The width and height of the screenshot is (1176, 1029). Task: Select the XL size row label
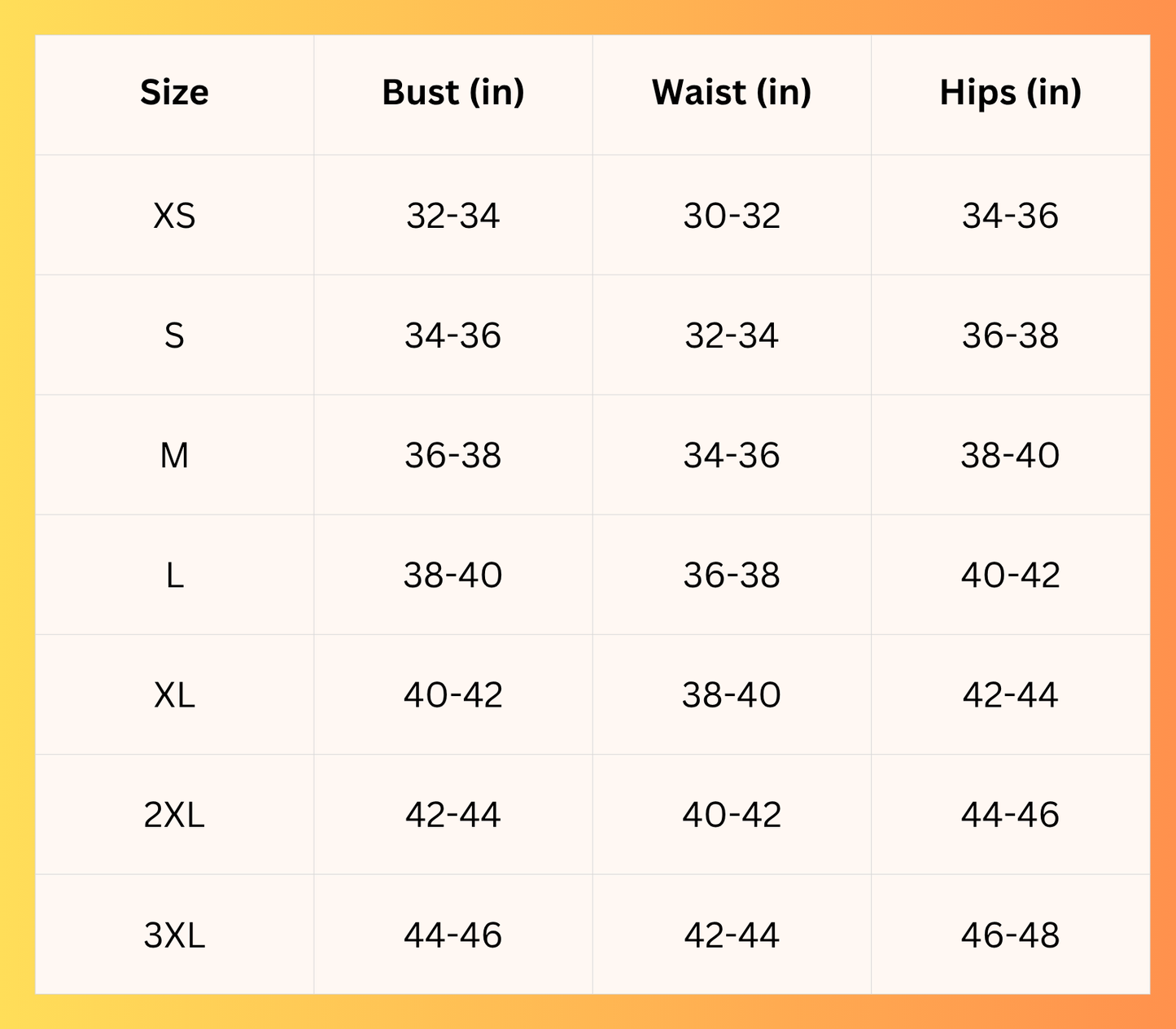(x=174, y=695)
